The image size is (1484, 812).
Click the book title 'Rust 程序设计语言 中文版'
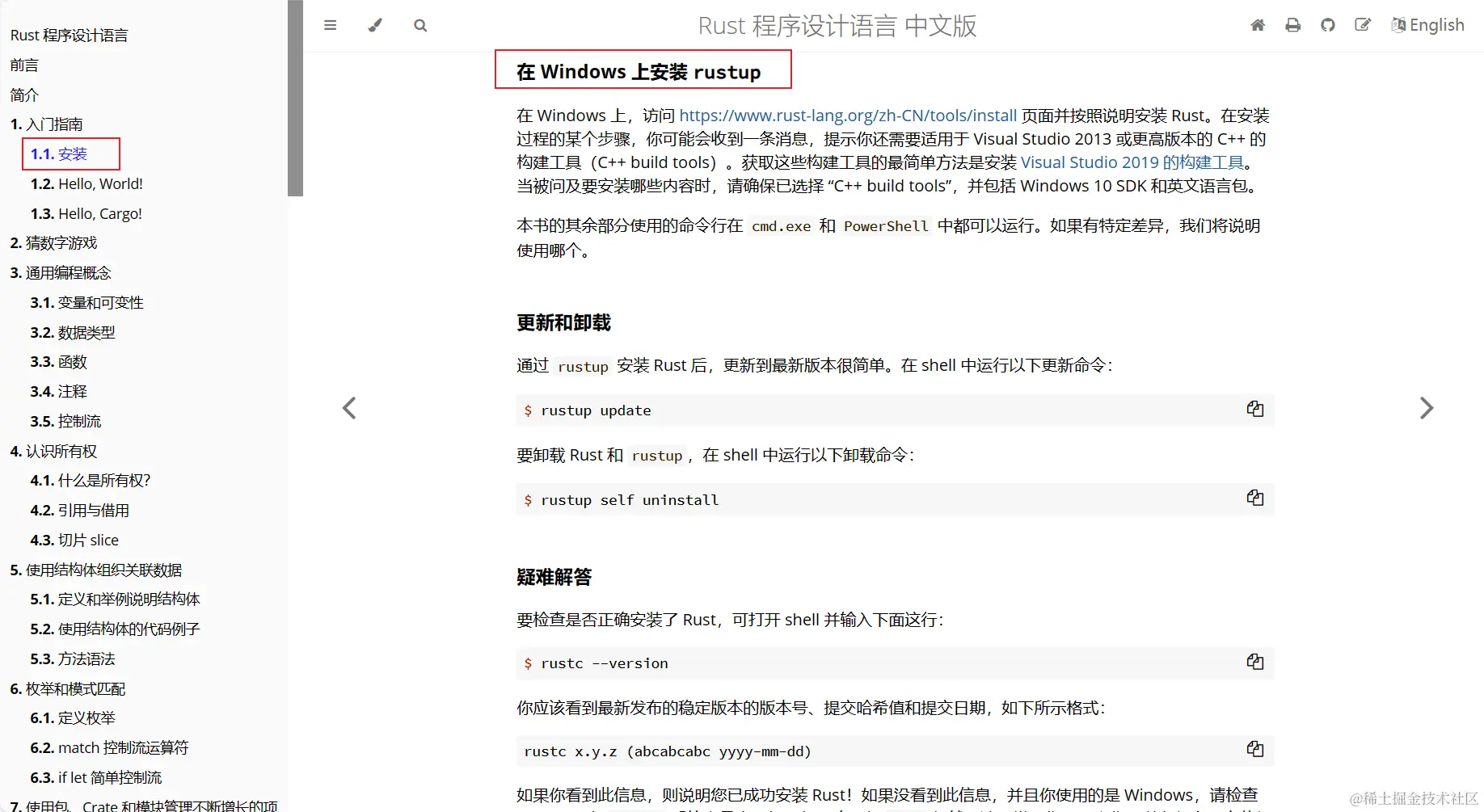(837, 26)
